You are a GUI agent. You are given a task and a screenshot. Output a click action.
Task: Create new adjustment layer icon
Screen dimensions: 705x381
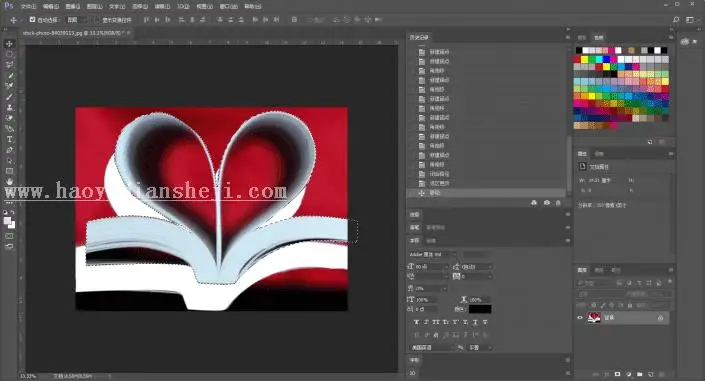pos(629,374)
